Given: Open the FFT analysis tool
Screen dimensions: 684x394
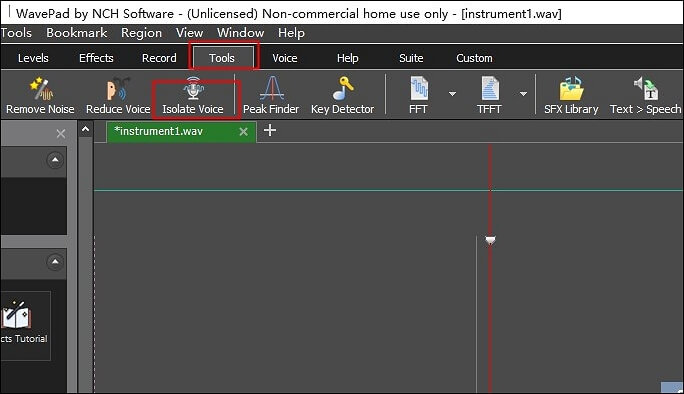Looking at the screenshot, I should click(x=418, y=96).
